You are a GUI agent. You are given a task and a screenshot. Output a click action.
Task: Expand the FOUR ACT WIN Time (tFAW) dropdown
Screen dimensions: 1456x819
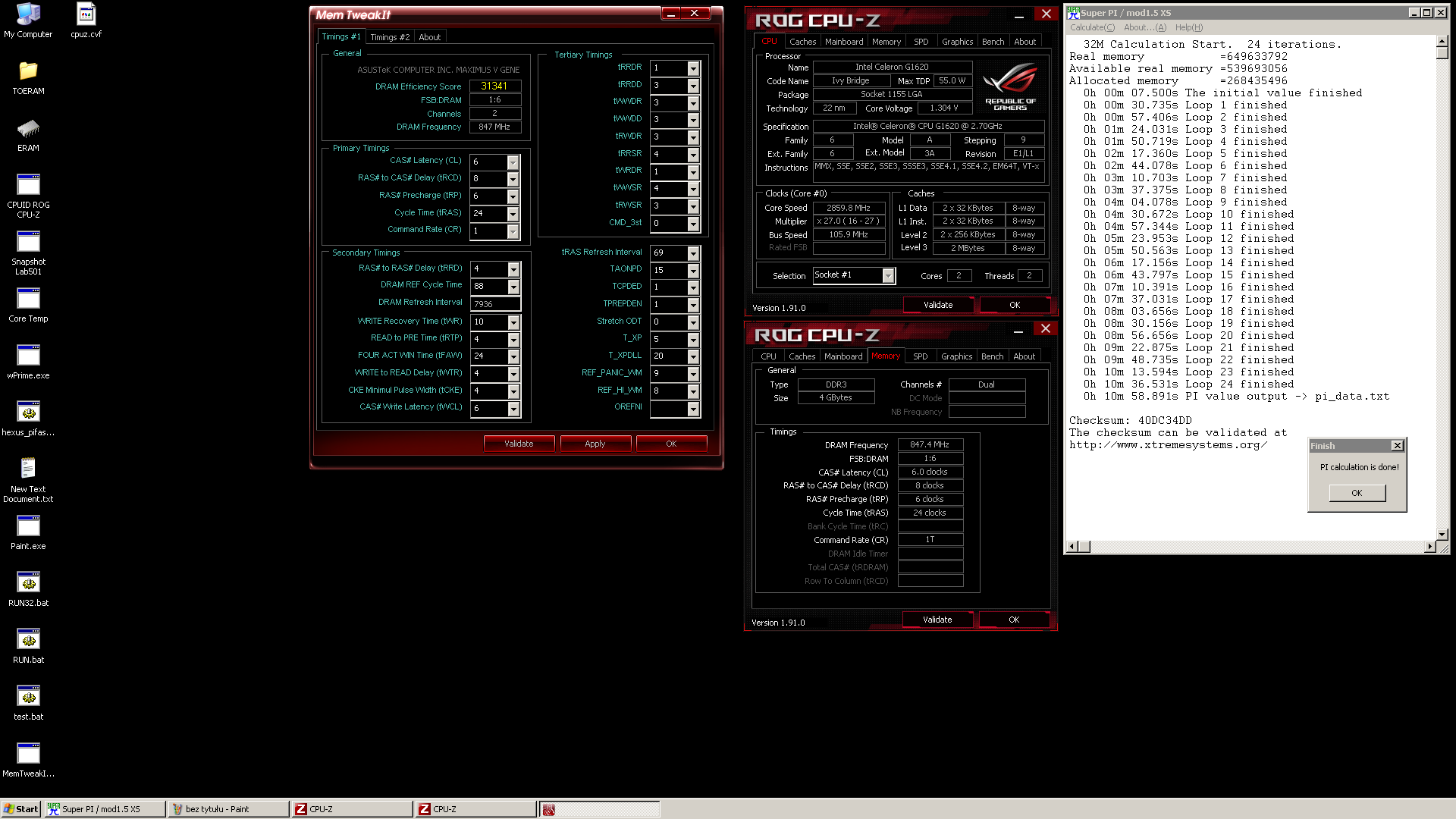click(x=513, y=356)
